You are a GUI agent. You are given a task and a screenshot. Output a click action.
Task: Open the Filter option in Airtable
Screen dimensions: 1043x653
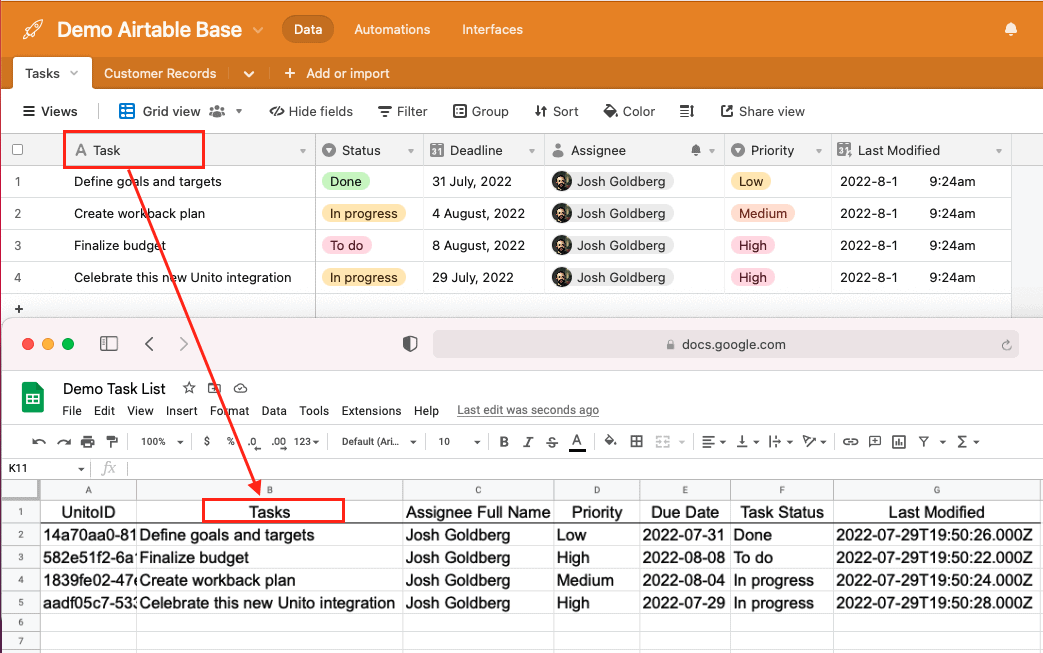tap(402, 111)
